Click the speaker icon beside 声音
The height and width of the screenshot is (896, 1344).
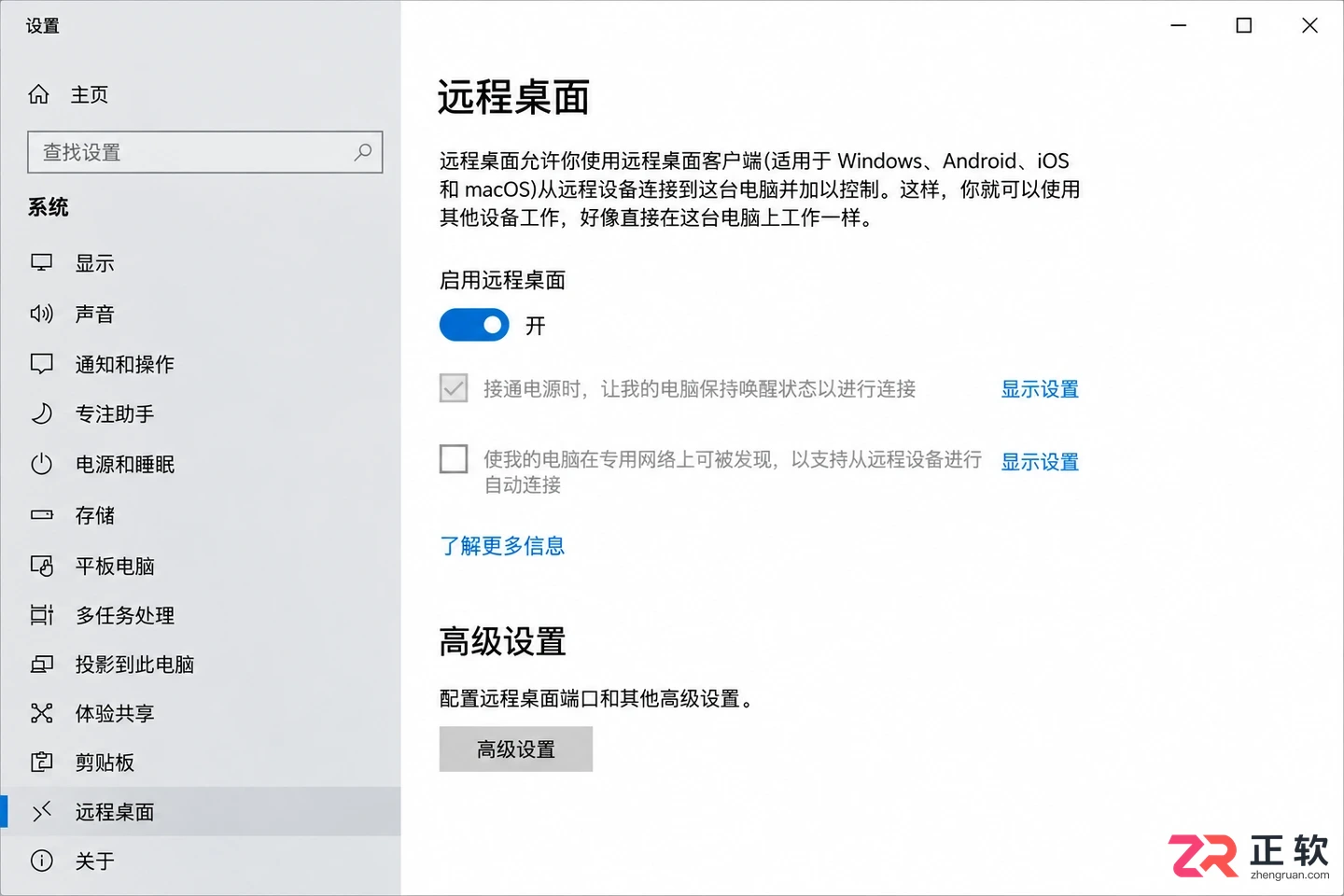(x=42, y=314)
